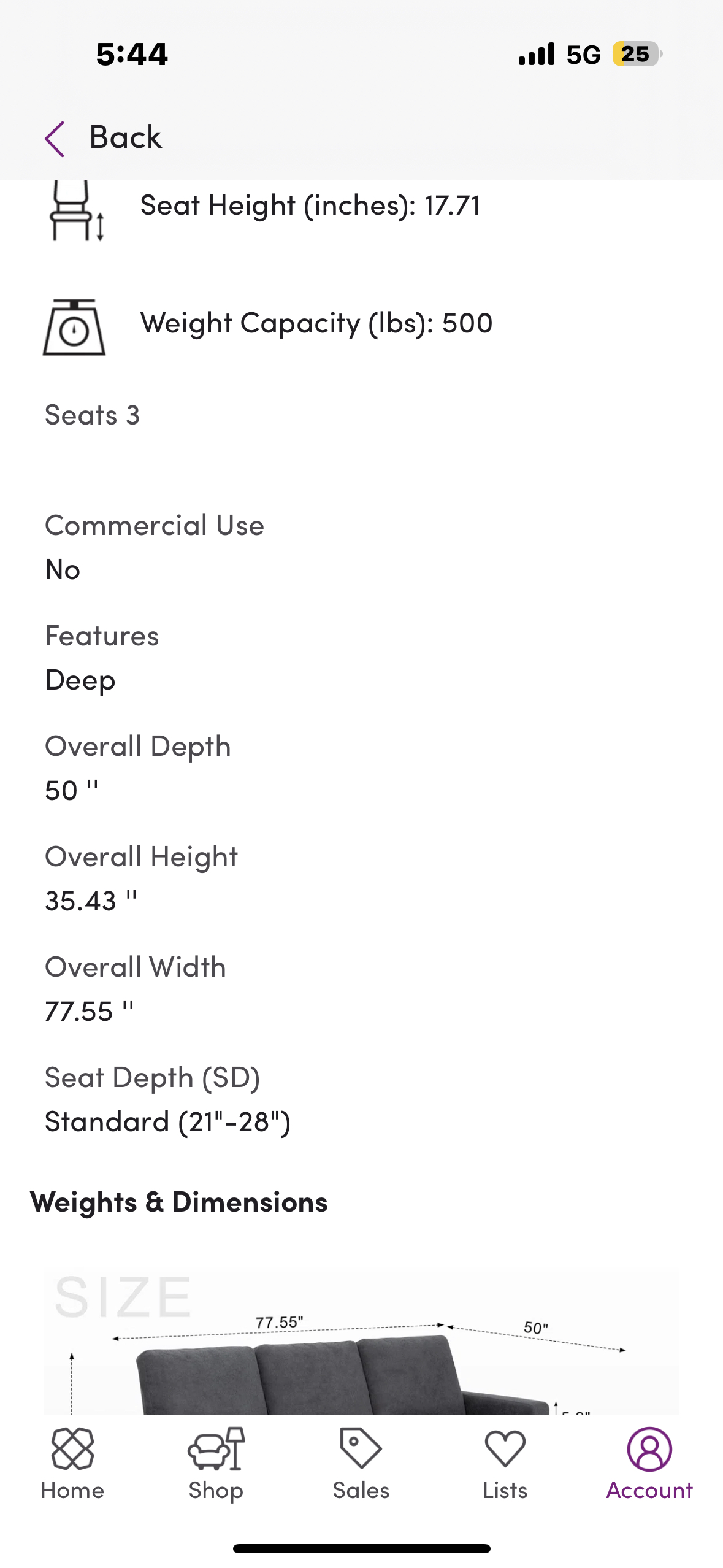The width and height of the screenshot is (723, 1568).
Task: Open the Home tab icon
Action: pyautogui.click(x=72, y=1448)
